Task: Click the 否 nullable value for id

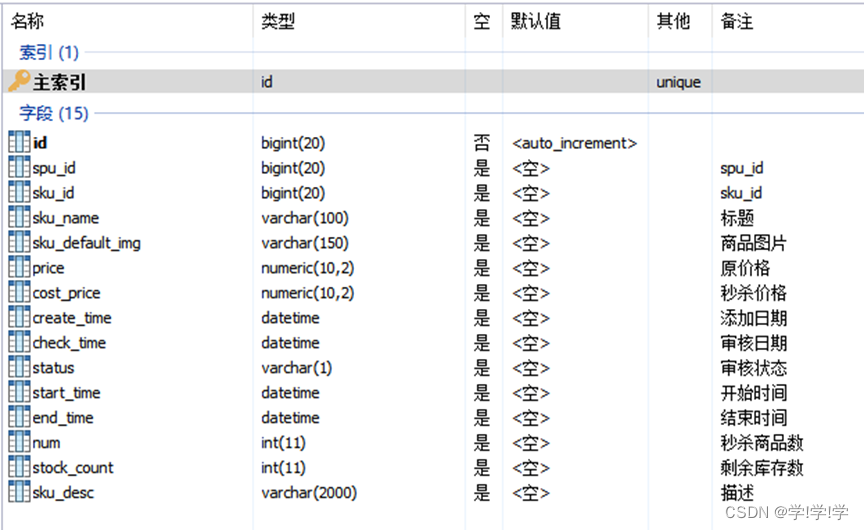Action: [x=482, y=143]
